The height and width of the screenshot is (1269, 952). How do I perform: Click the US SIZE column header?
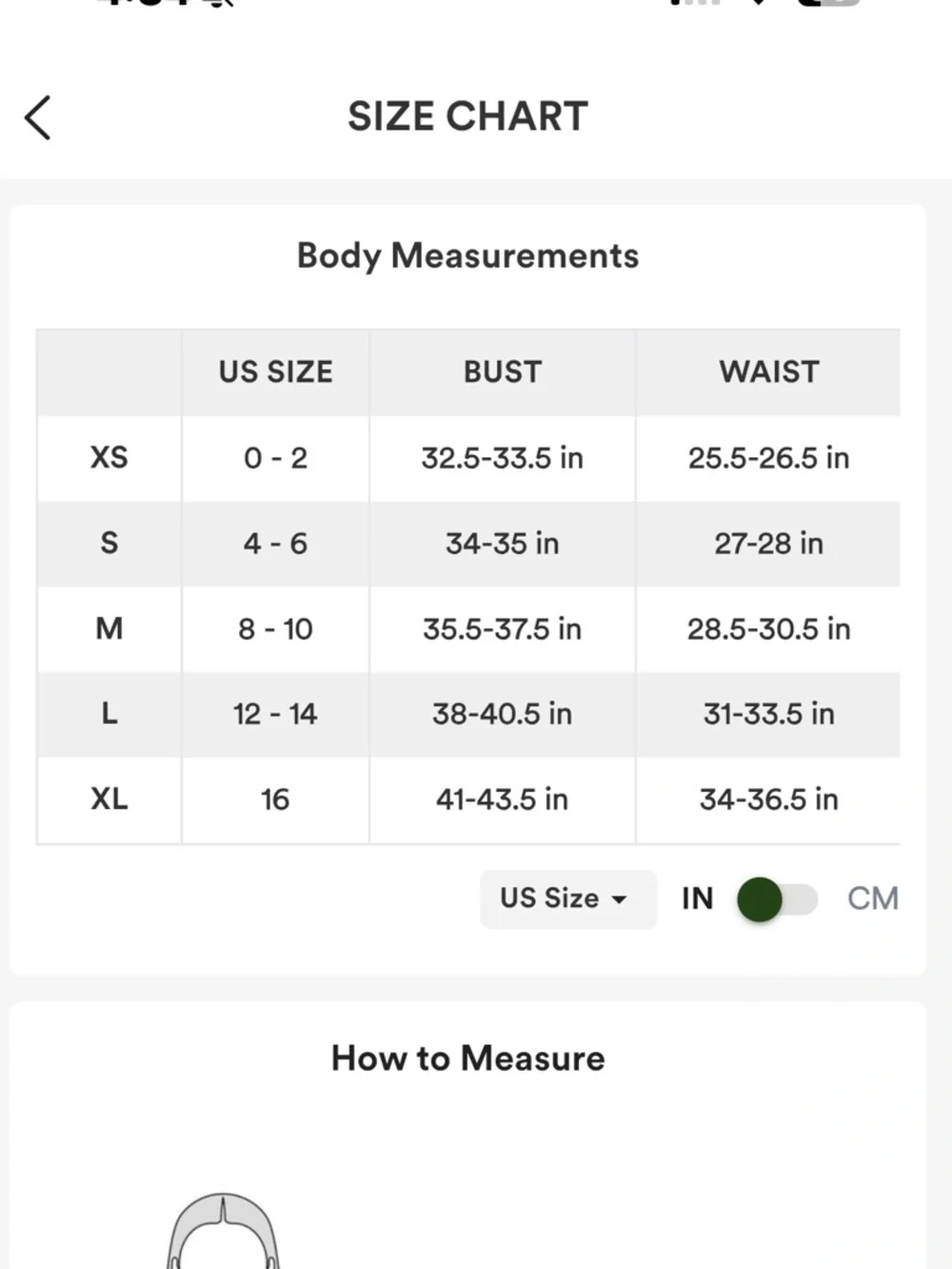[275, 372]
